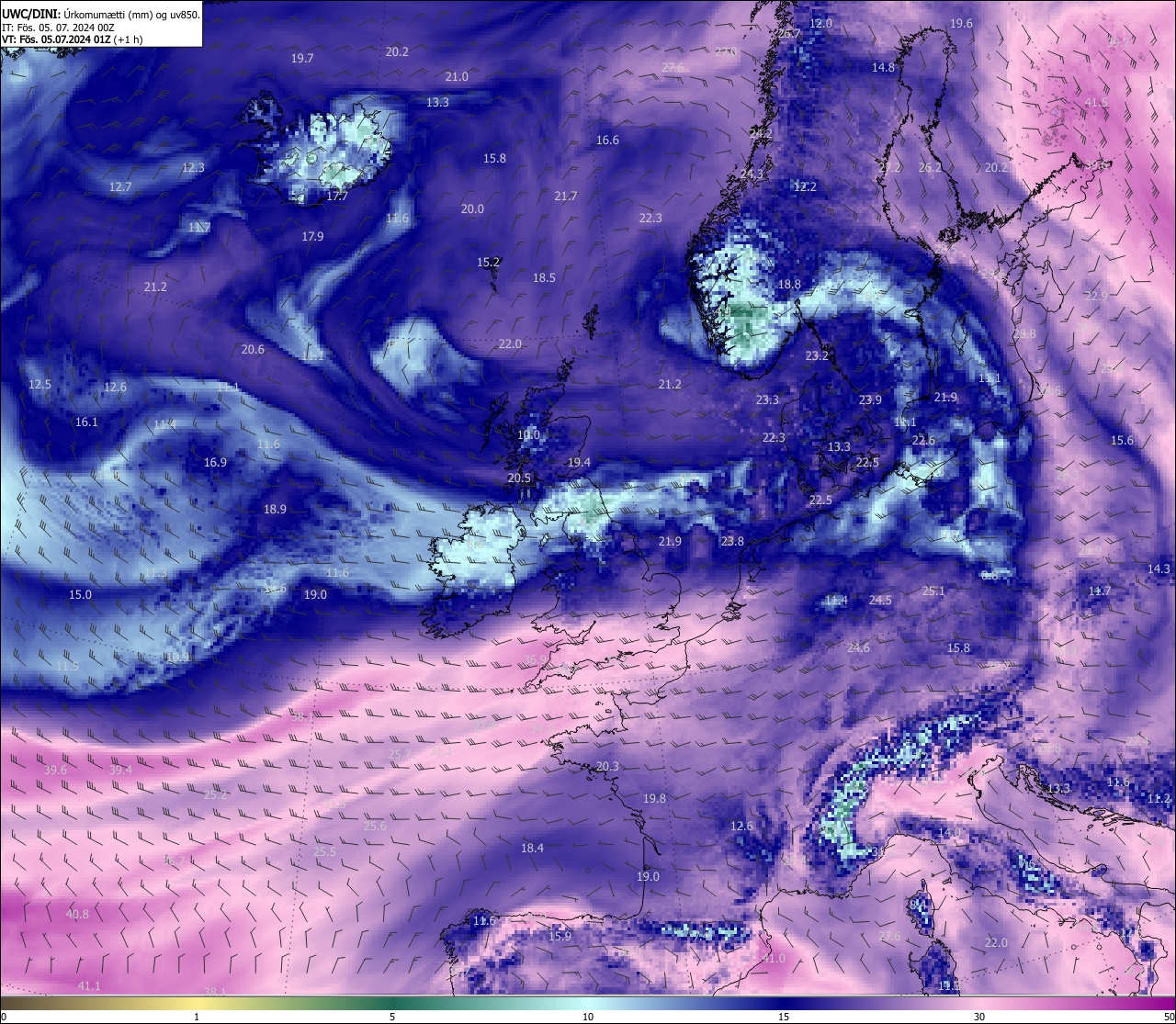This screenshot has width=1176, height=1024.
Task: Click the 18.8 value near Norway
Action: coord(789,284)
